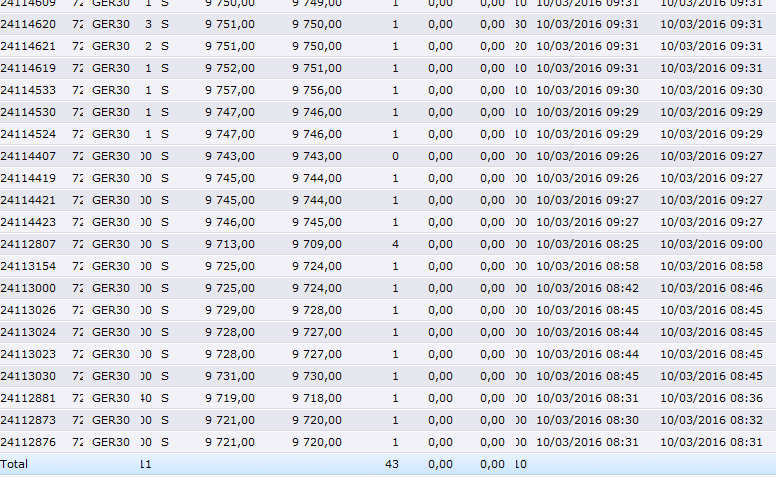The height and width of the screenshot is (477, 776).
Task: Click the price 9 729,00 in row 24113026
Action: coord(230,310)
